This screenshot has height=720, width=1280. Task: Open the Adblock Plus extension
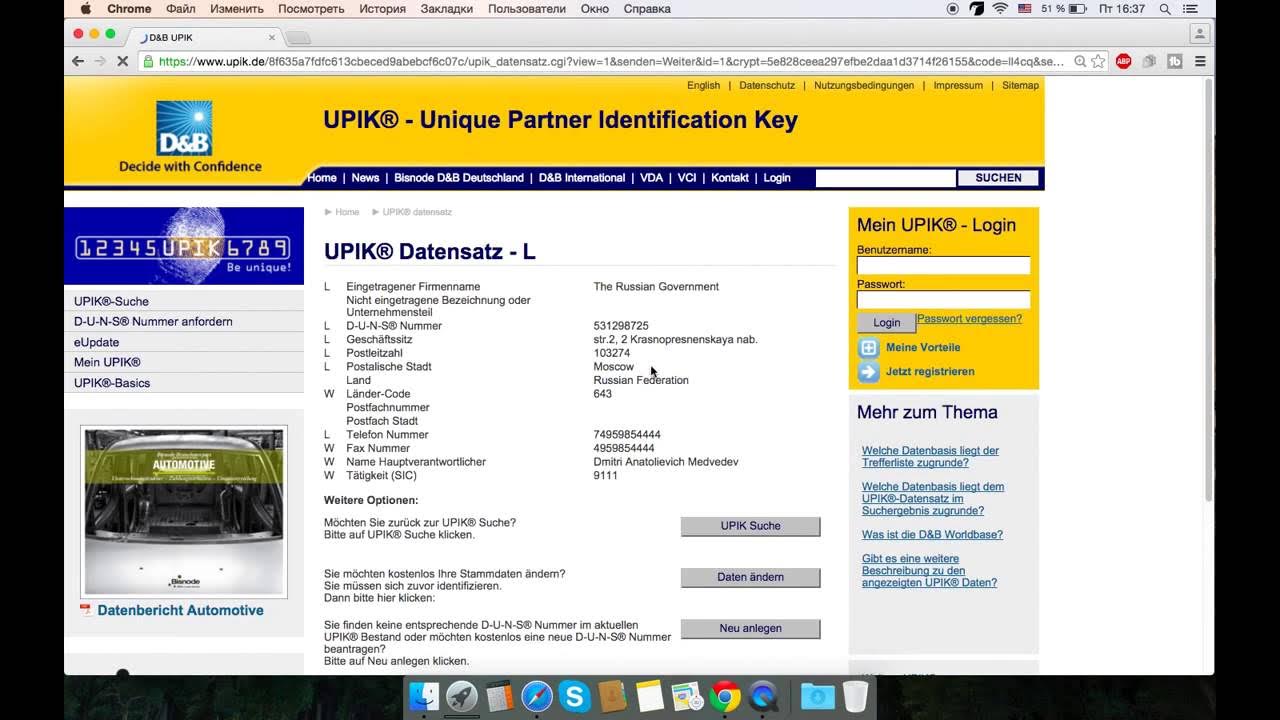pyautogui.click(x=1123, y=61)
